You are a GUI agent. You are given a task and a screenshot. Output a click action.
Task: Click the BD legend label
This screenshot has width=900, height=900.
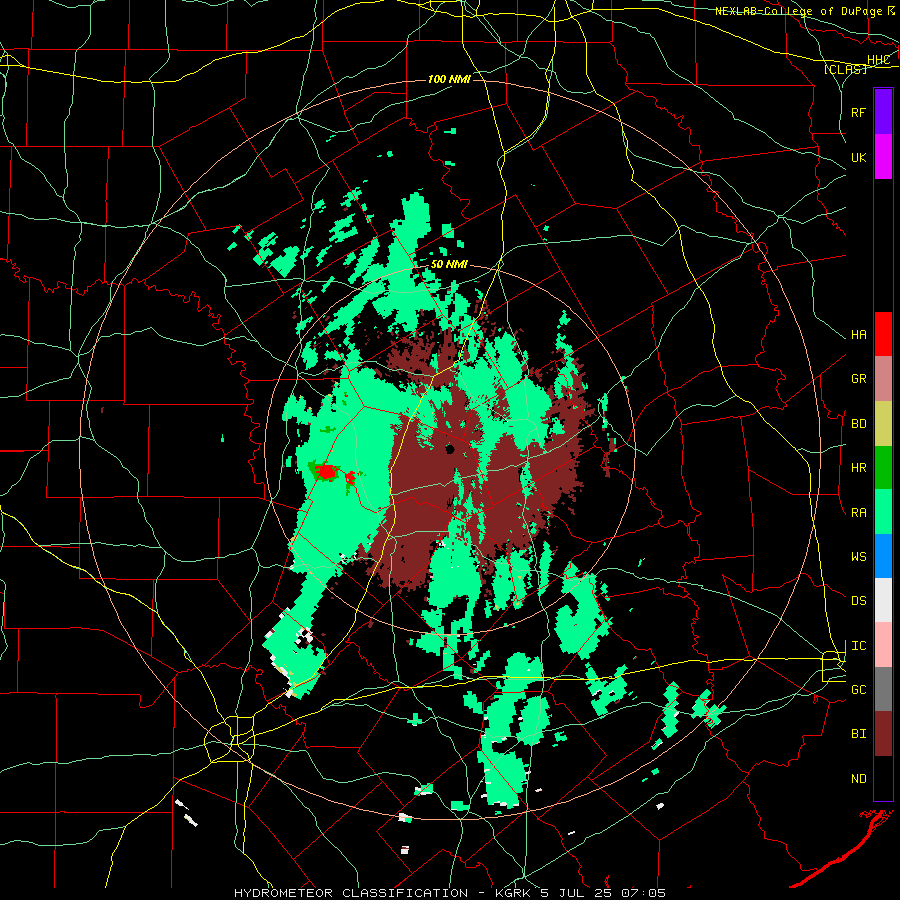tap(859, 424)
